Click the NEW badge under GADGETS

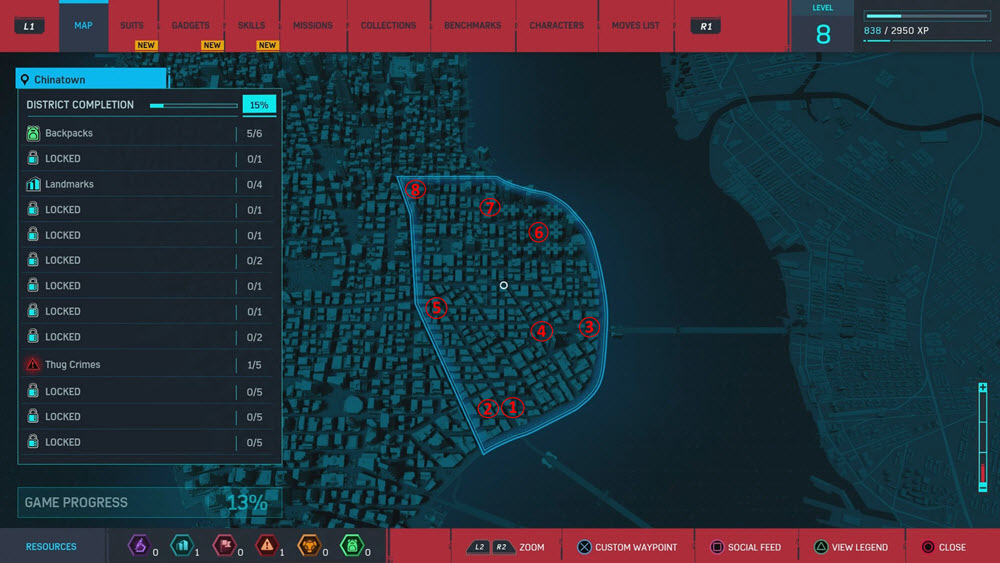tap(212, 45)
